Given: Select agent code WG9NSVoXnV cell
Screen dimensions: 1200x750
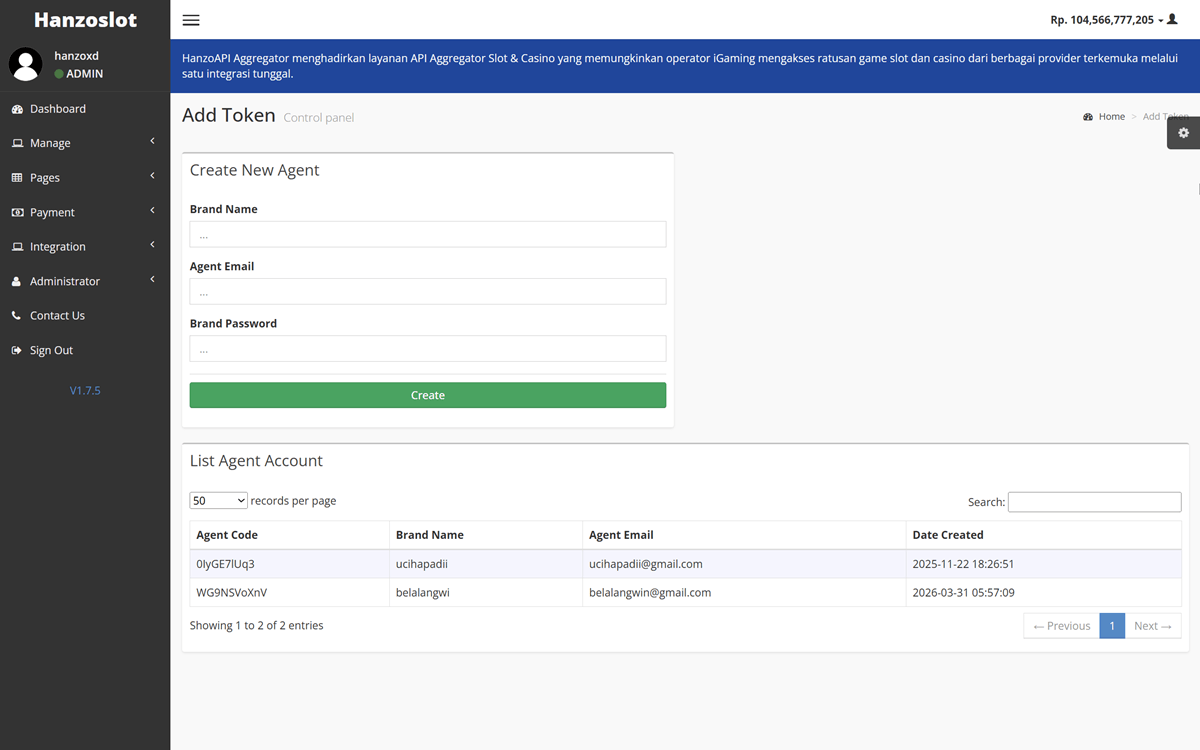Looking at the screenshot, I should click(x=290, y=593).
